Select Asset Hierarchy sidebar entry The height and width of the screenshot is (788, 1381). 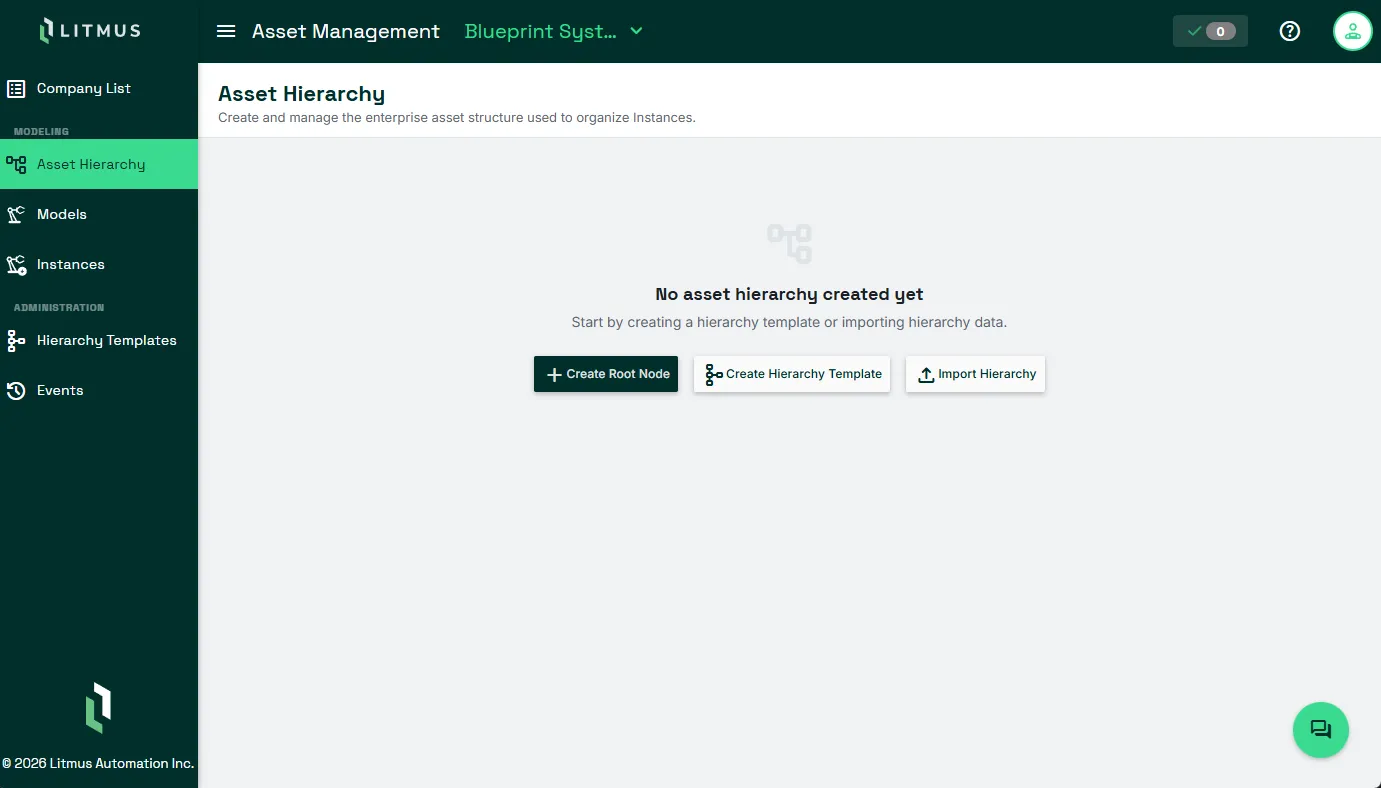pyautogui.click(x=99, y=164)
